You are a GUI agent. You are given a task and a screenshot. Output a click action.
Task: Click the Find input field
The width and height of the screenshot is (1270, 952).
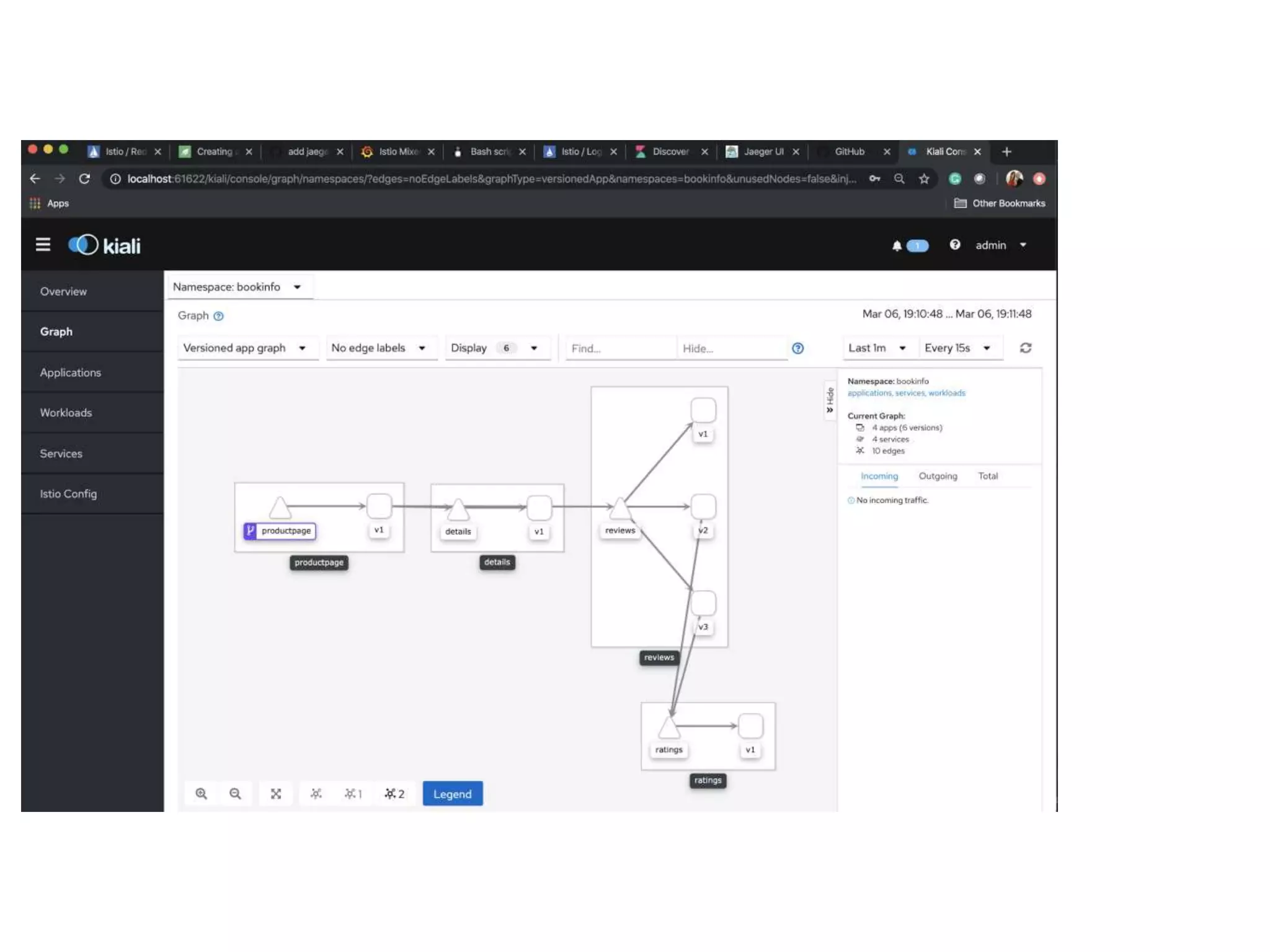[620, 348]
